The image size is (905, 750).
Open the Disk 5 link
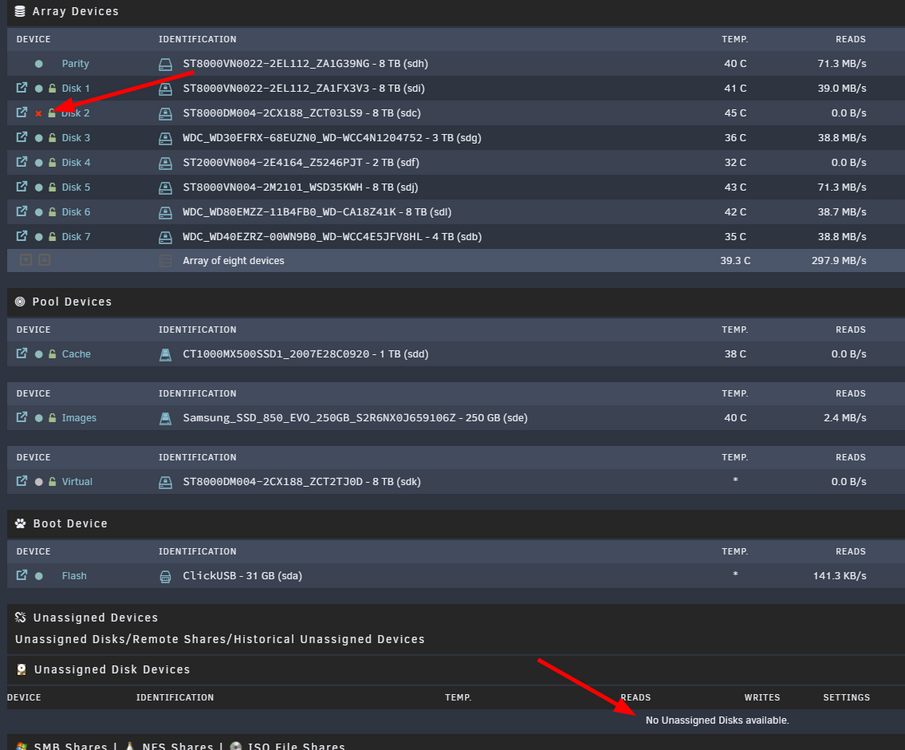coord(76,188)
